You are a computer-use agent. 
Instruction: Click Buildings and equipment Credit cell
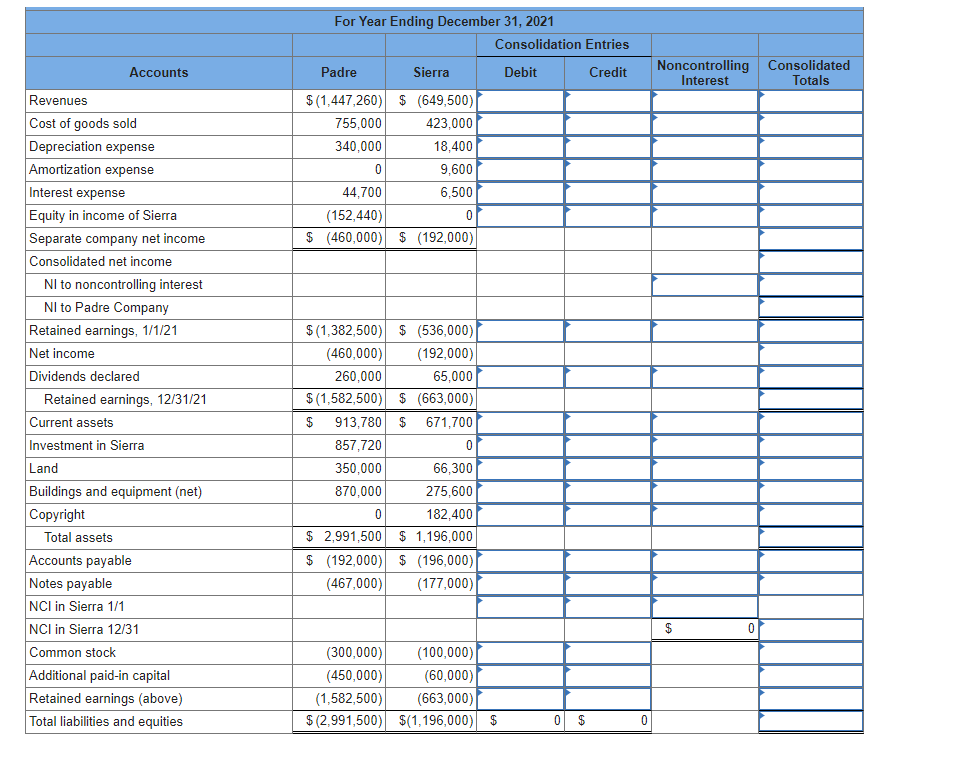pyautogui.click(x=608, y=493)
